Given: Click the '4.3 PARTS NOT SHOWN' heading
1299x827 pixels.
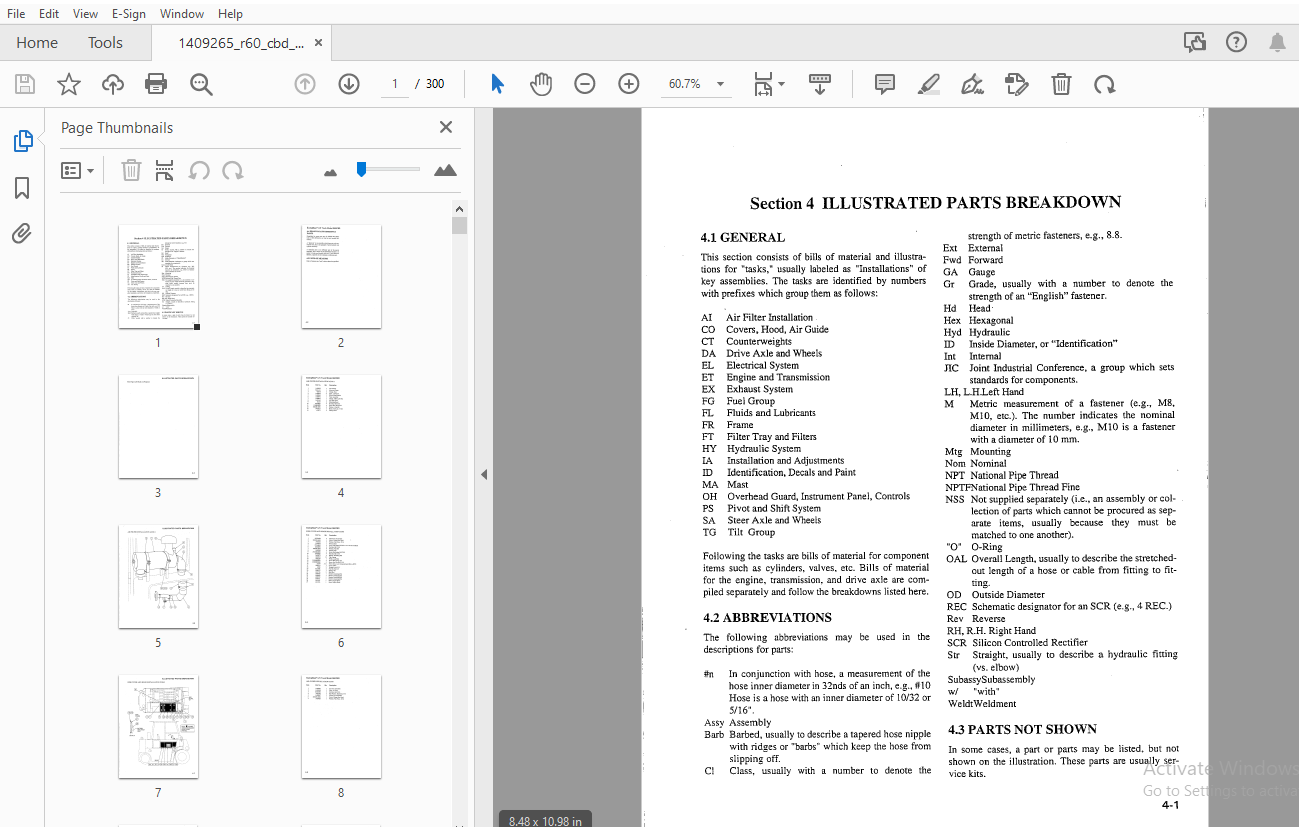Looking at the screenshot, I should point(1022,729).
